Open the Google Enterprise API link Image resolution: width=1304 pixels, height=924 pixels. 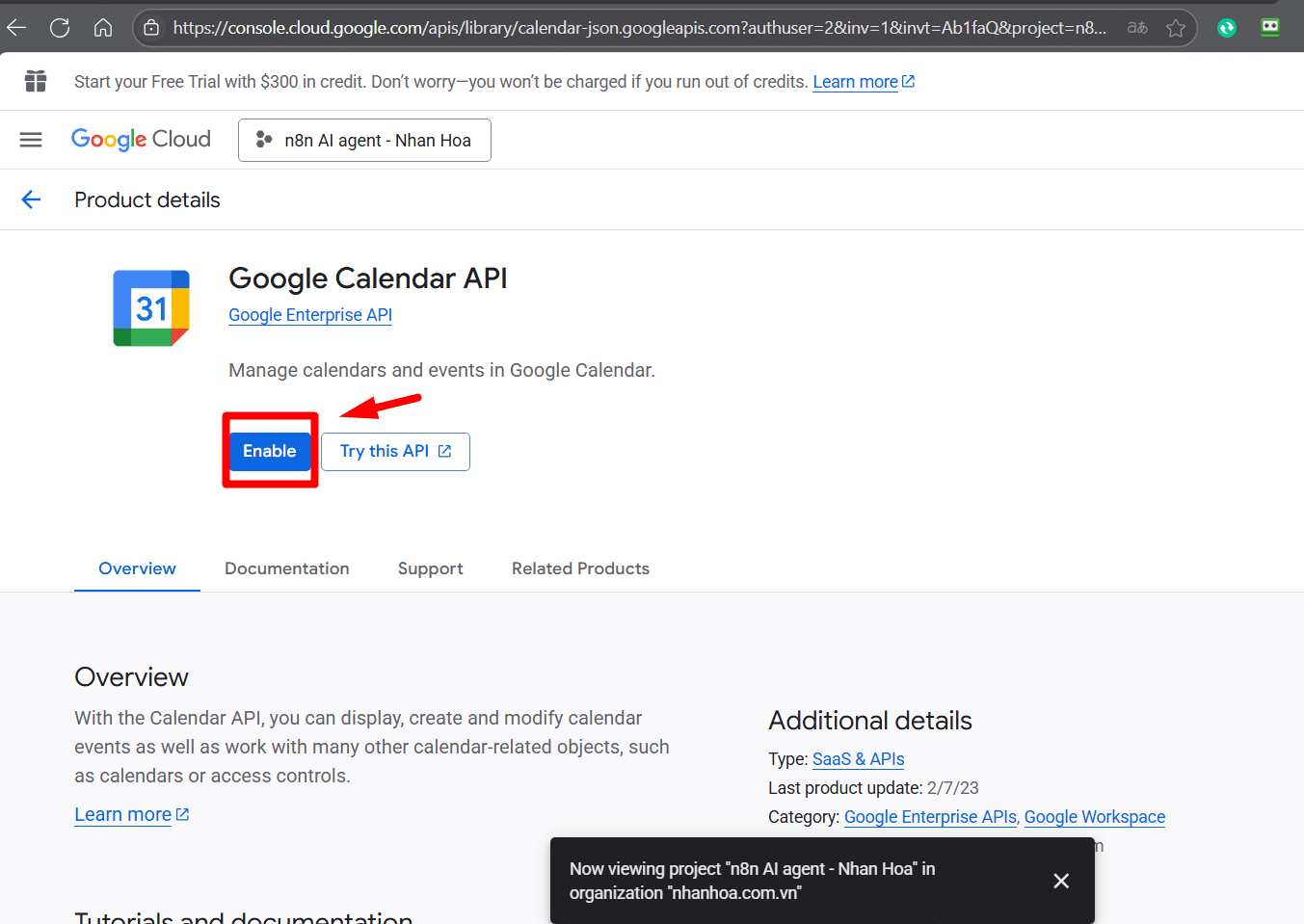coord(310,315)
